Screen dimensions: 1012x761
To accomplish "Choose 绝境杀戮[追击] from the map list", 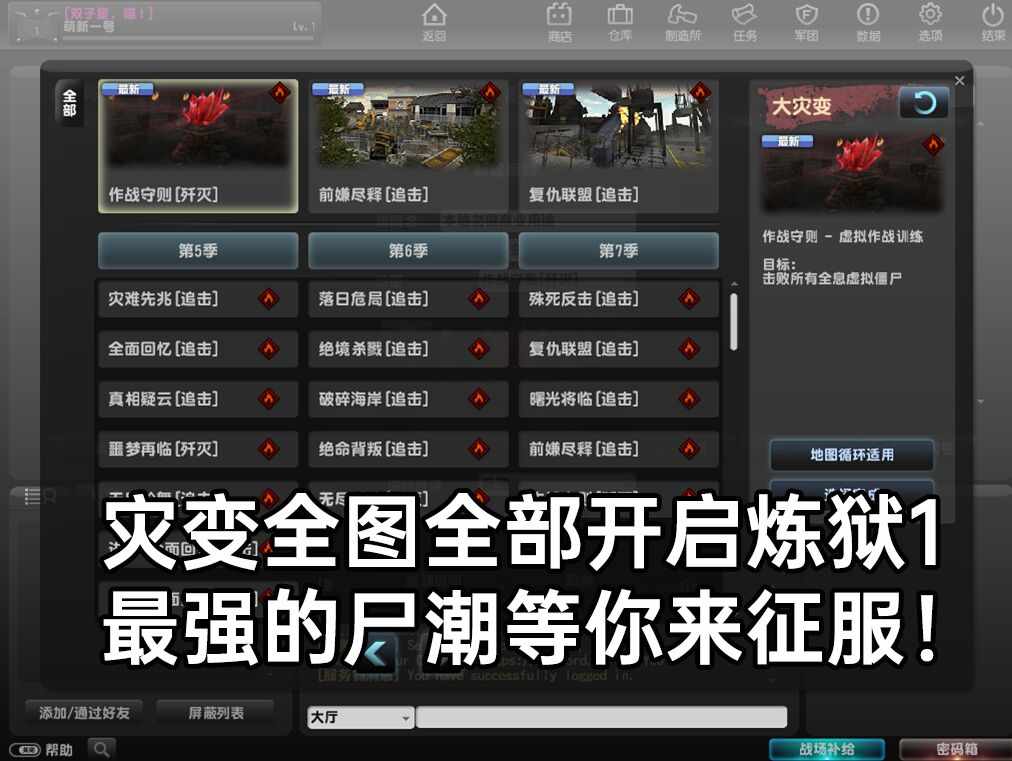I will click(x=409, y=349).
